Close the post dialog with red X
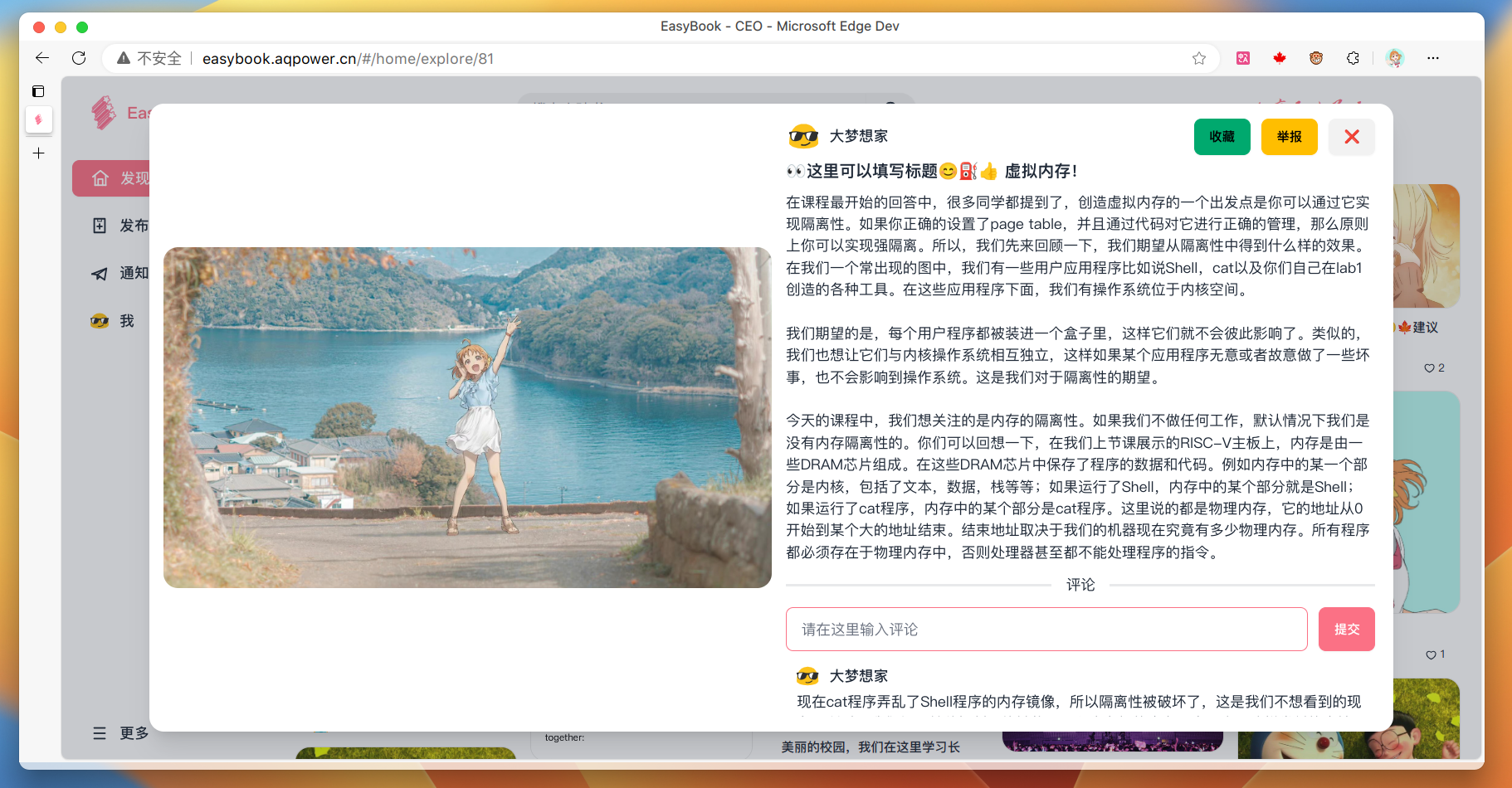Viewport: 1512px width, 788px height. tap(1351, 137)
